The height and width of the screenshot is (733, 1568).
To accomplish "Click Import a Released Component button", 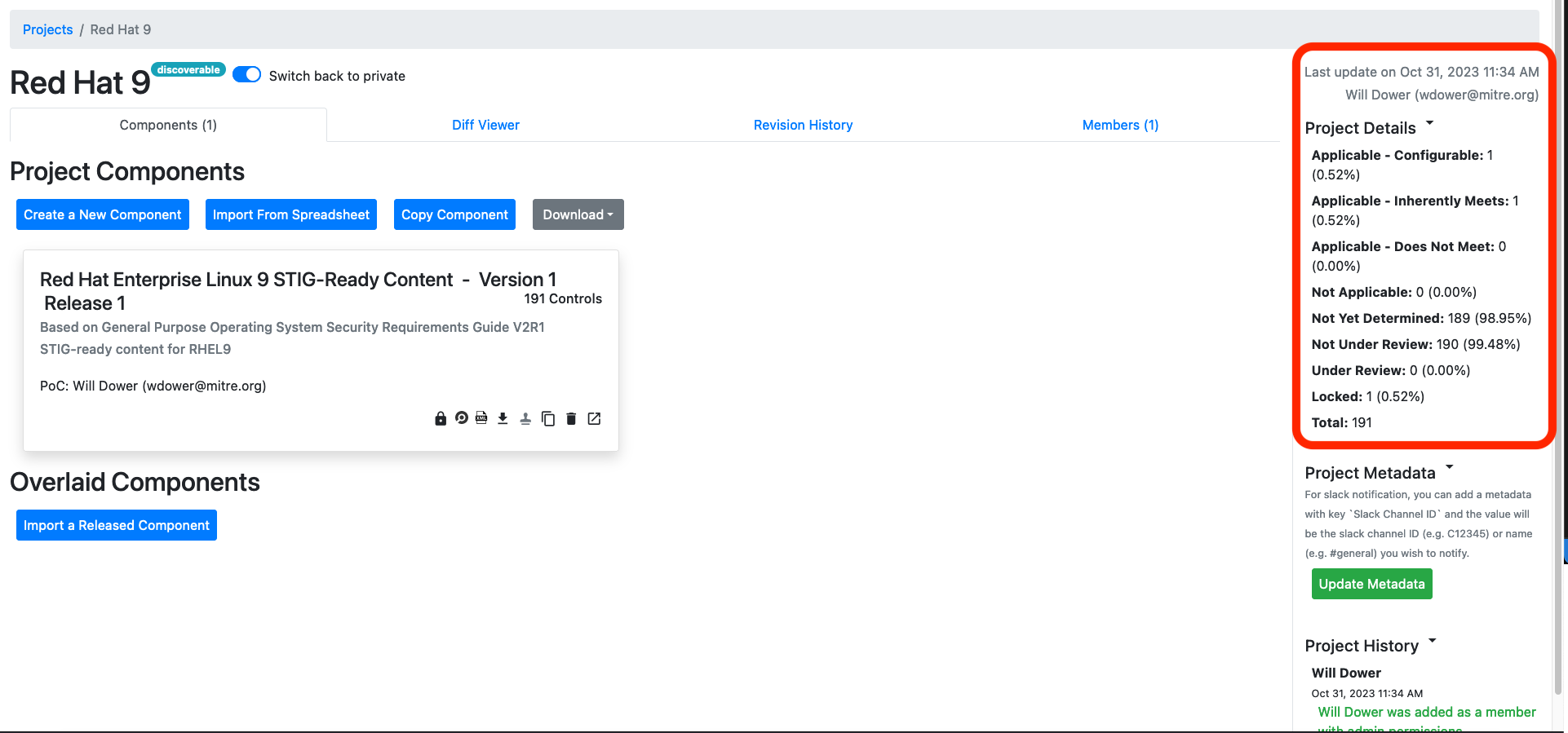I will (117, 525).
